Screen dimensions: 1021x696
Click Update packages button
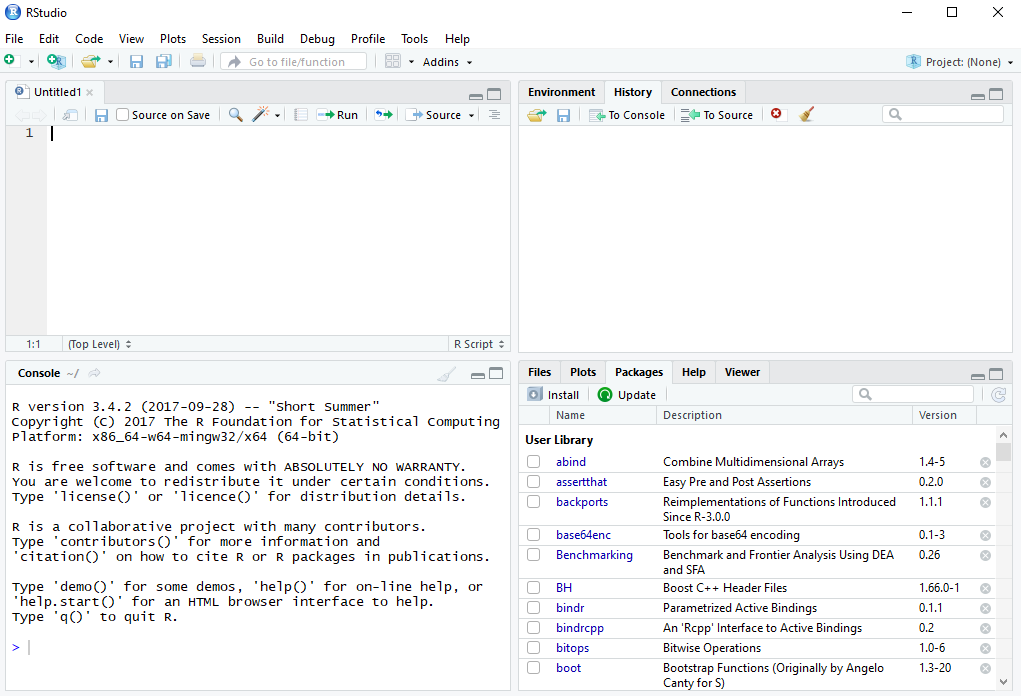coord(626,395)
